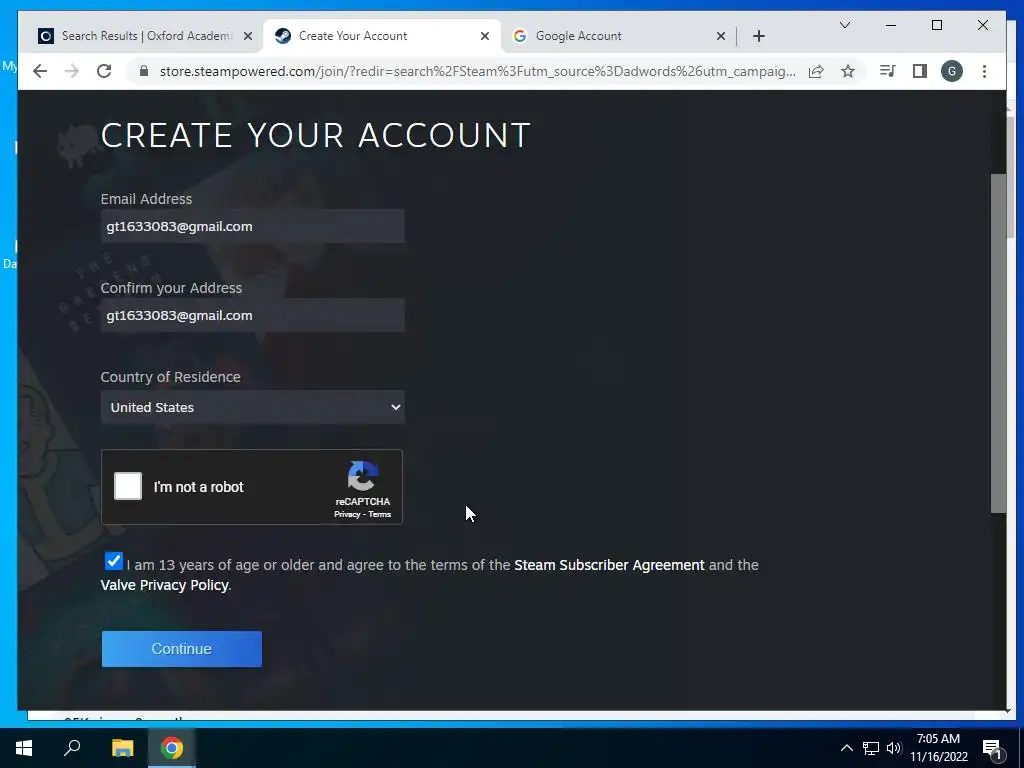Reload the Steam page

point(104,71)
